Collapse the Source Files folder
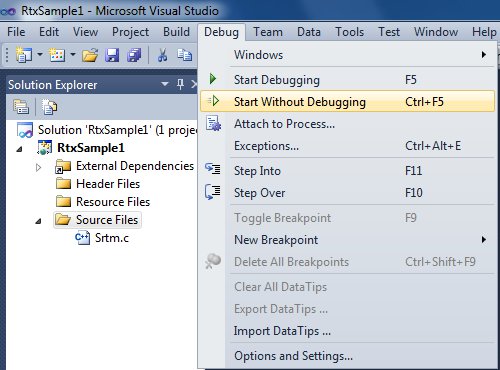The width and height of the screenshot is (500, 370). (x=38, y=221)
